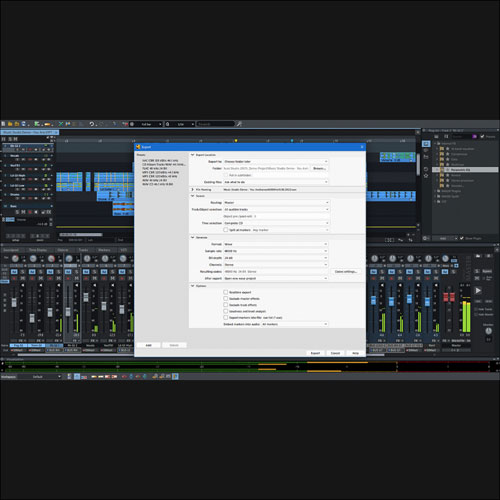Screen dimensions: 500x500
Task: Tick the Loudness and level analysis checkbox
Action: pos(226,311)
